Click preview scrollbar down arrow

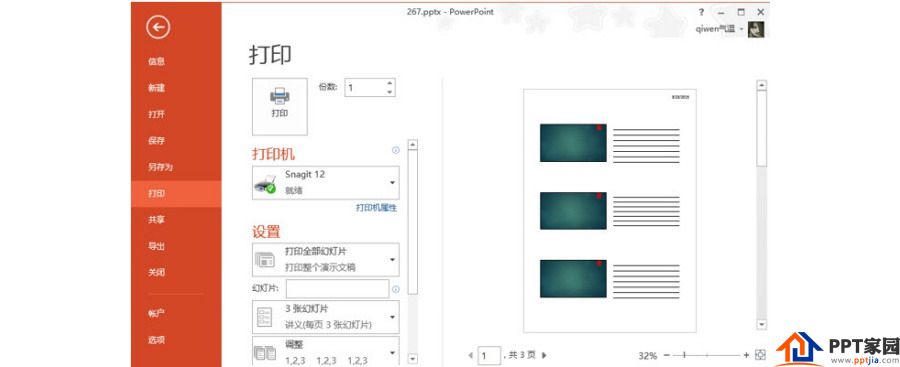(761, 324)
